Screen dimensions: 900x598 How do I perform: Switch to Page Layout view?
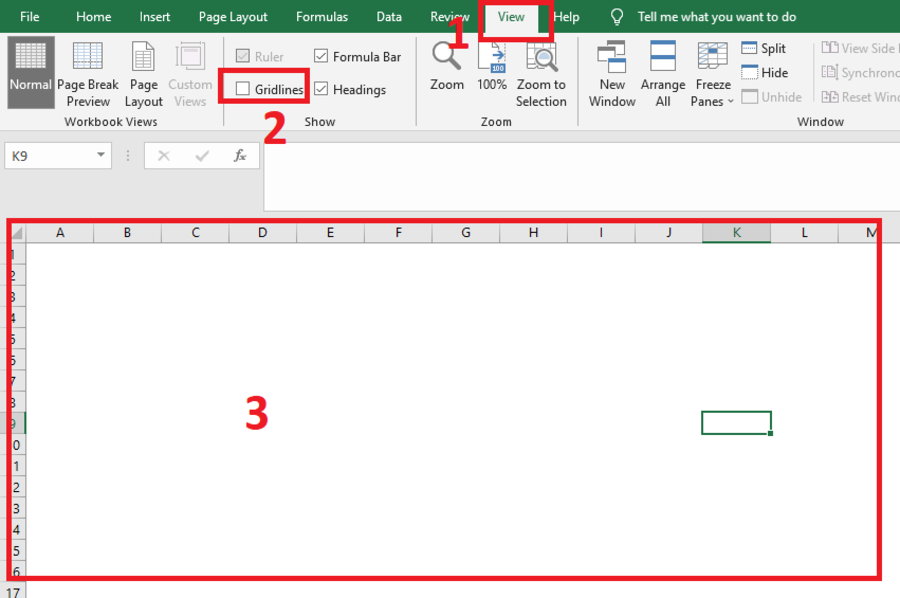tap(143, 75)
